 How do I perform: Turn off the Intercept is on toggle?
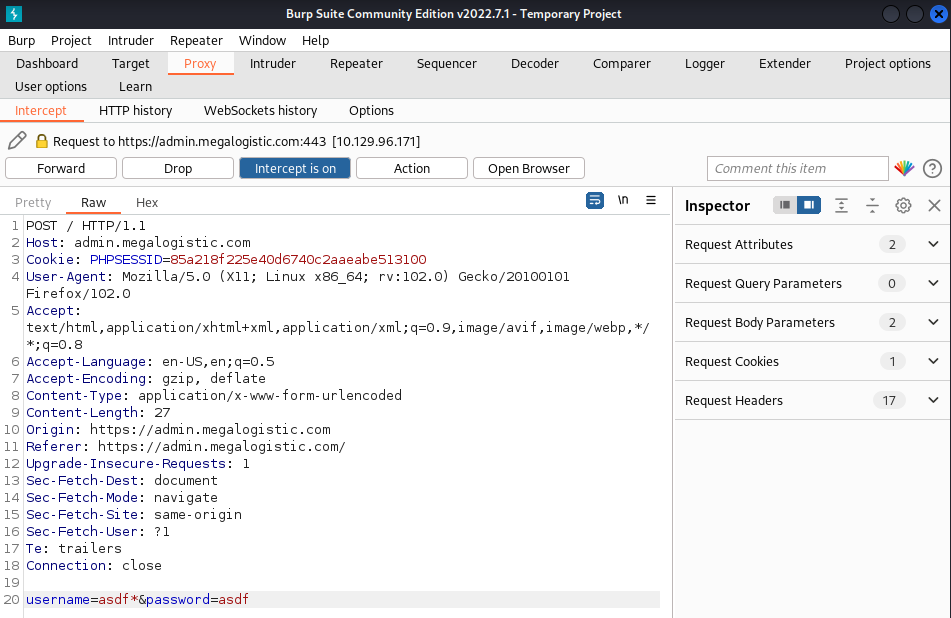click(295, 168)
